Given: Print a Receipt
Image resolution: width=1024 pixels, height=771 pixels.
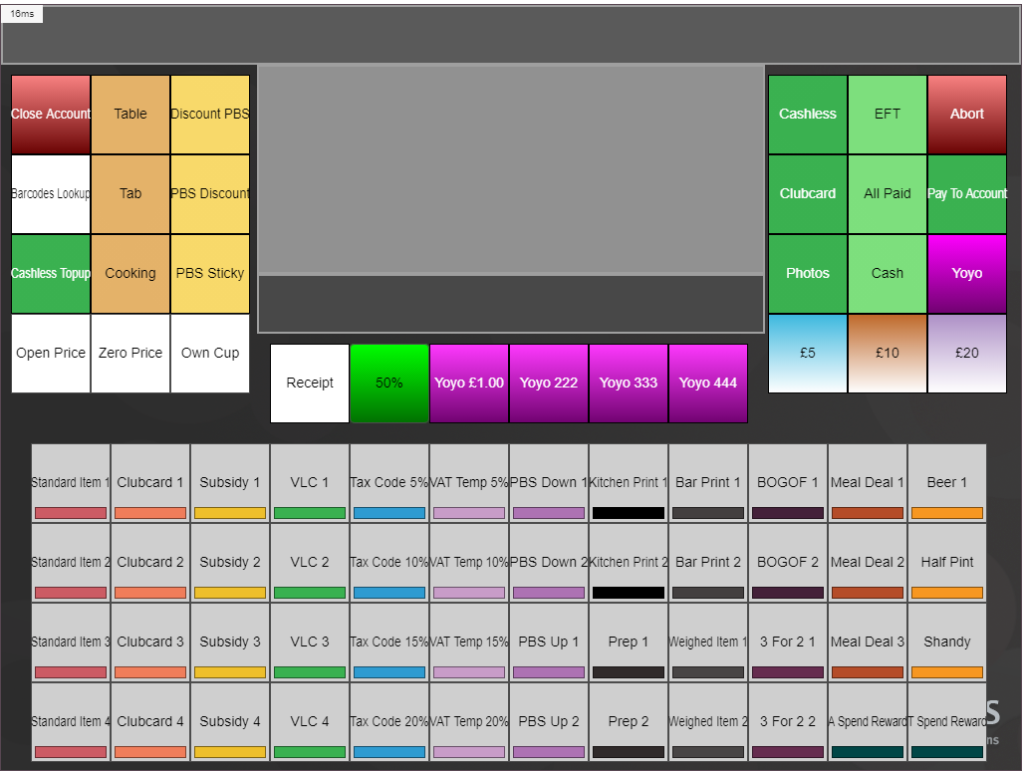Looking at the screenshot, I should (x=309, y=383).
